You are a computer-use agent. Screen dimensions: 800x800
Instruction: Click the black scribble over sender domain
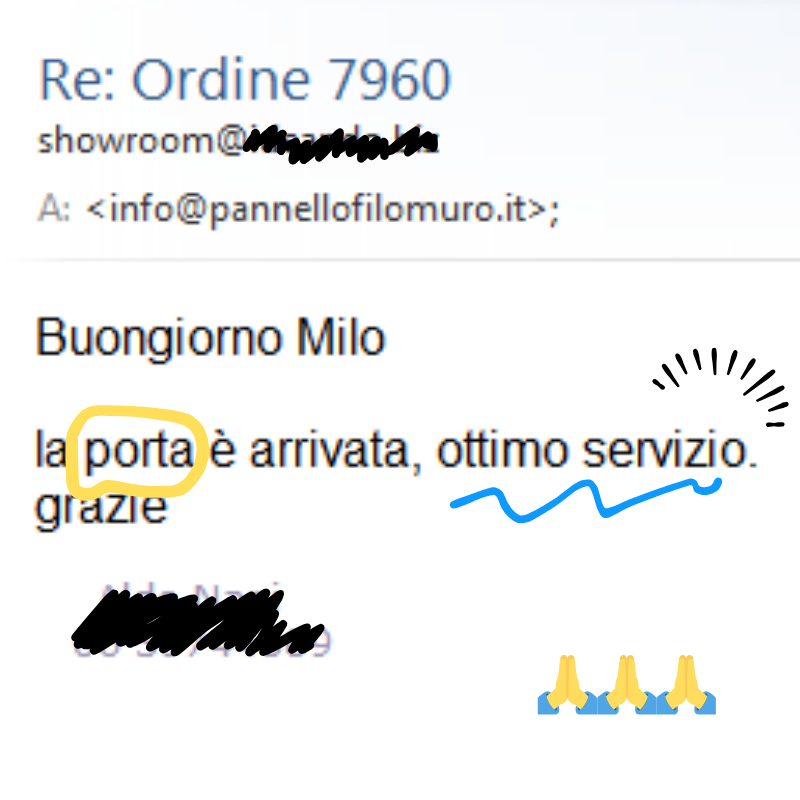[341, 144]
